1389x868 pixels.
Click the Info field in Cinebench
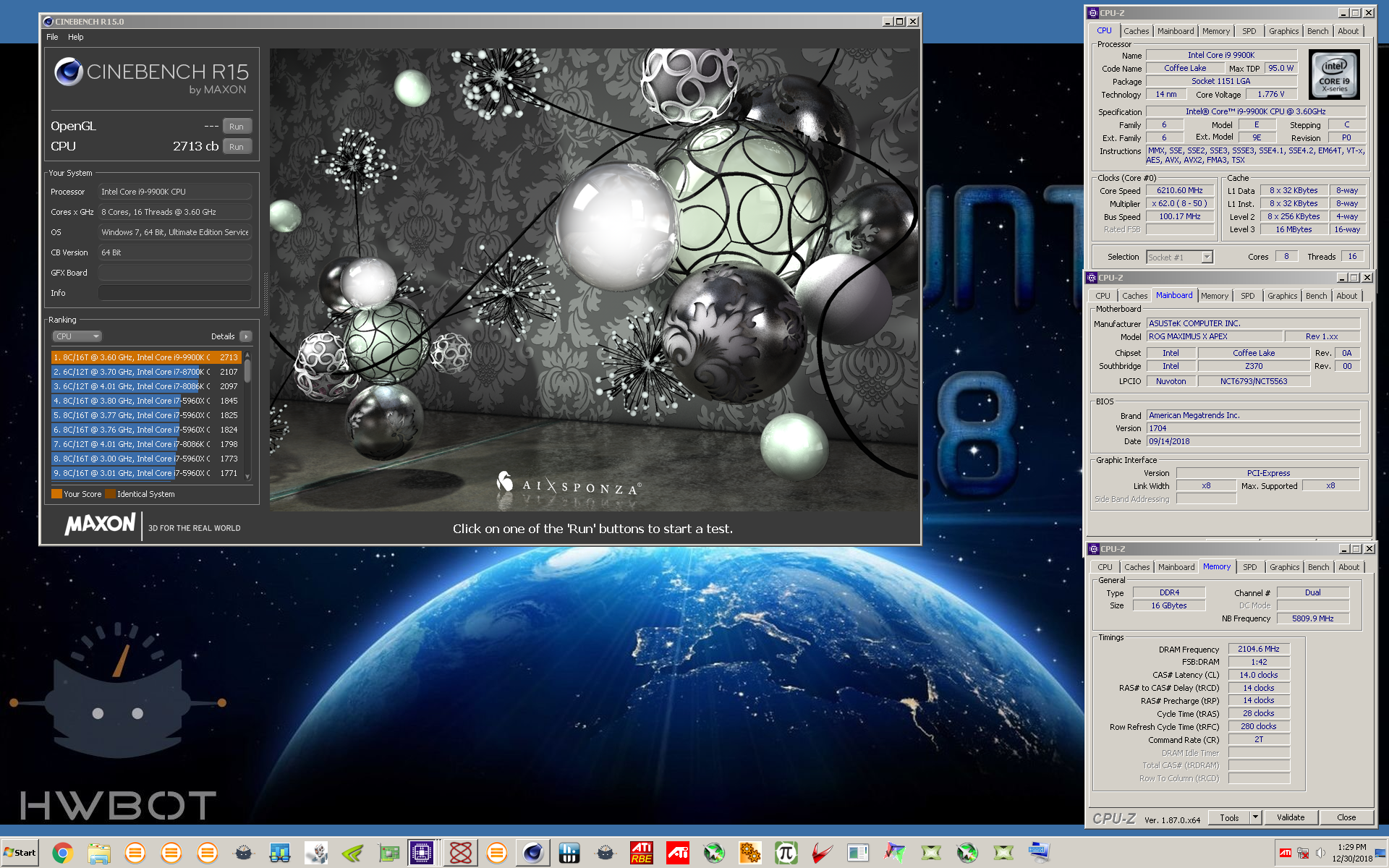coord(175,293)
